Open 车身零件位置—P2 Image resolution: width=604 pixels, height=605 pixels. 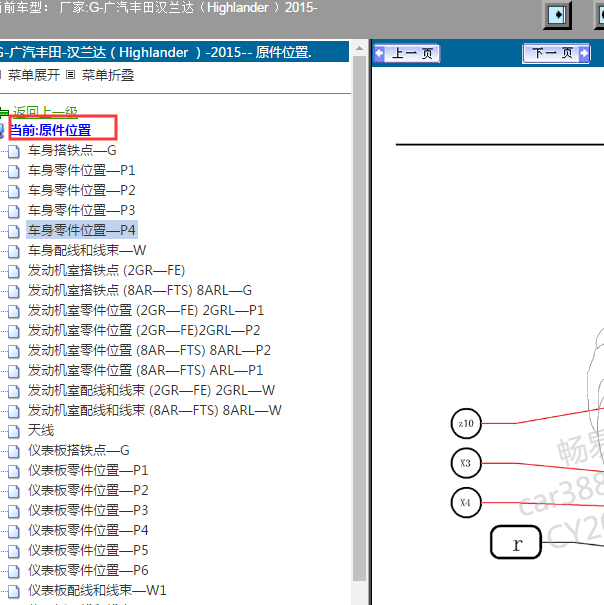[81, 191]
